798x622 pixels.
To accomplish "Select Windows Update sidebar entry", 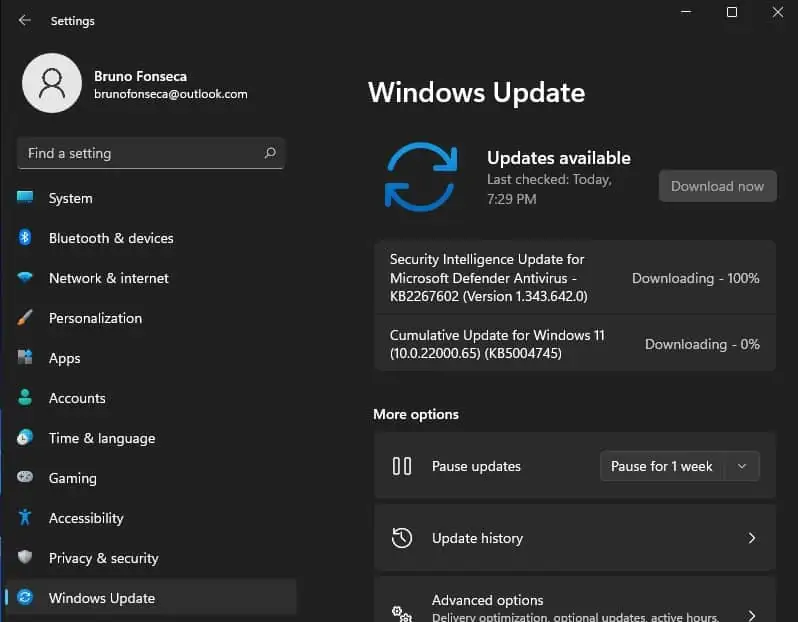I will coord(151,598).
